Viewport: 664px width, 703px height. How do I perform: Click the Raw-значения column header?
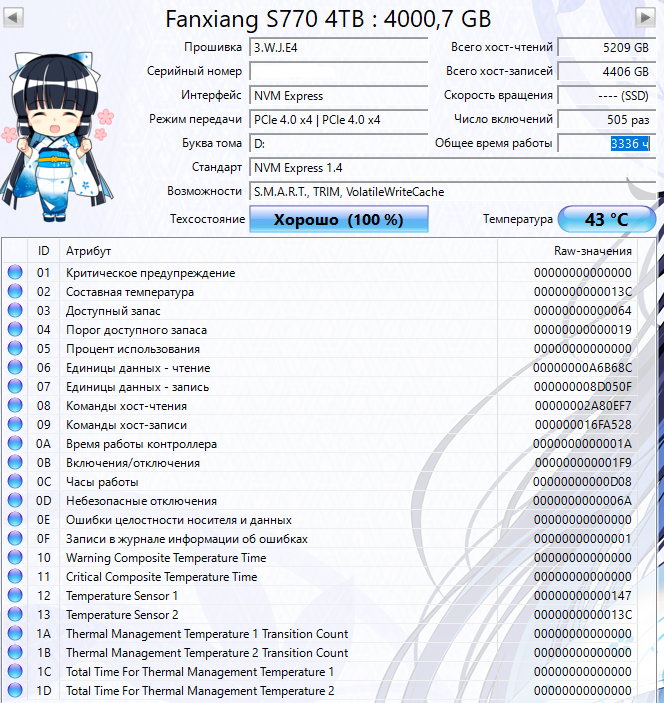coord(567,251)
